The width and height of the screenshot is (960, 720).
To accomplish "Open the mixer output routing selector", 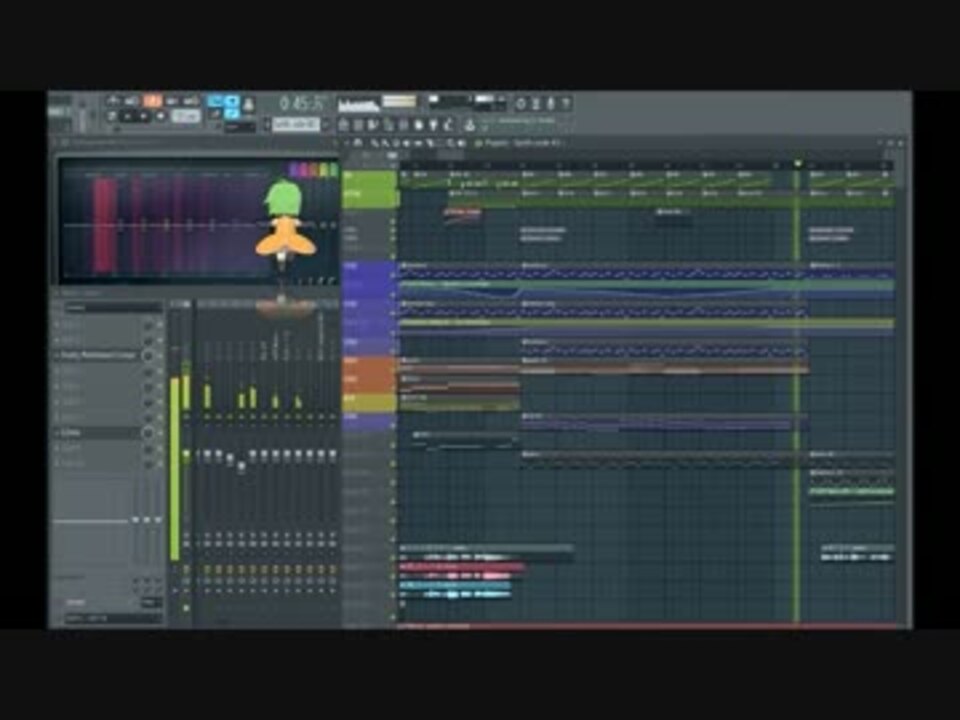I will [x=114, y=618].
